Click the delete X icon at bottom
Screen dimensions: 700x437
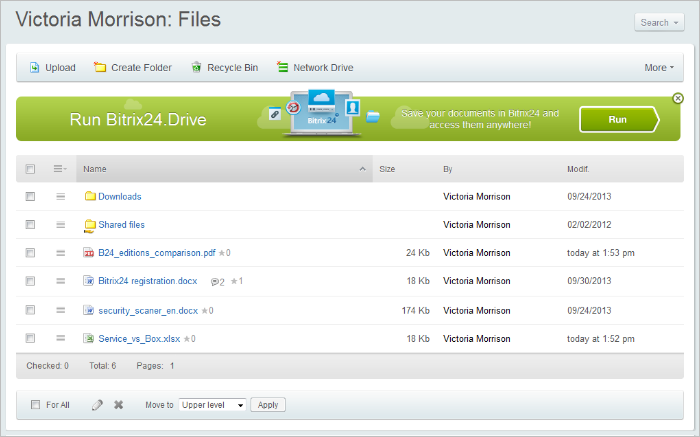coord(118,405)
